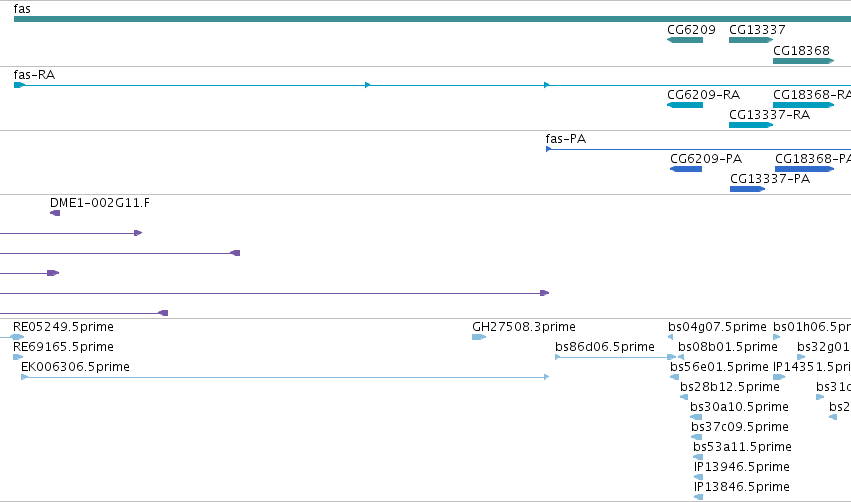The height and width of the screenshot is (502, 851).
Task: Click the CG6209-RA transcript glyph
Action: [x=685, y=105]
